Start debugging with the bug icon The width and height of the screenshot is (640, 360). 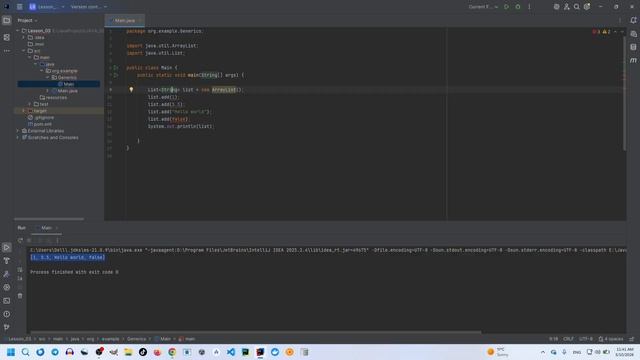tap(518, 7)
